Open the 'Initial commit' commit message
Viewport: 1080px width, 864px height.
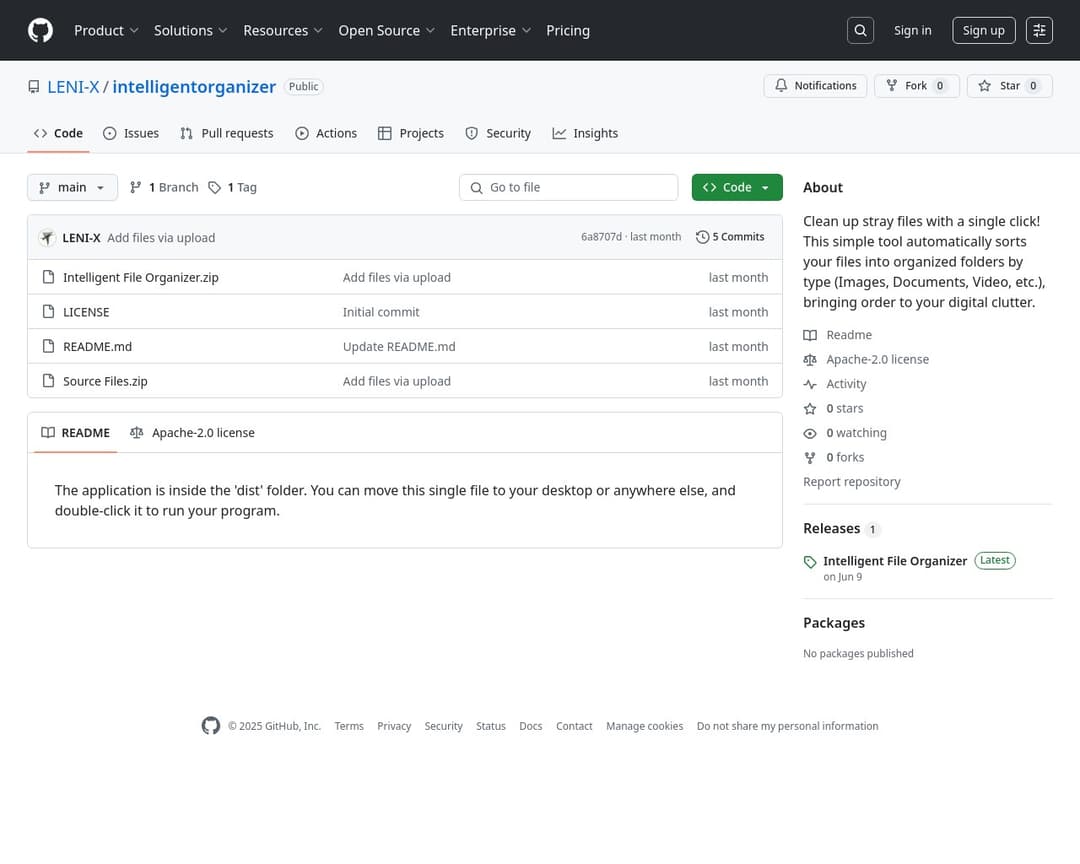(x=381, y=311)
